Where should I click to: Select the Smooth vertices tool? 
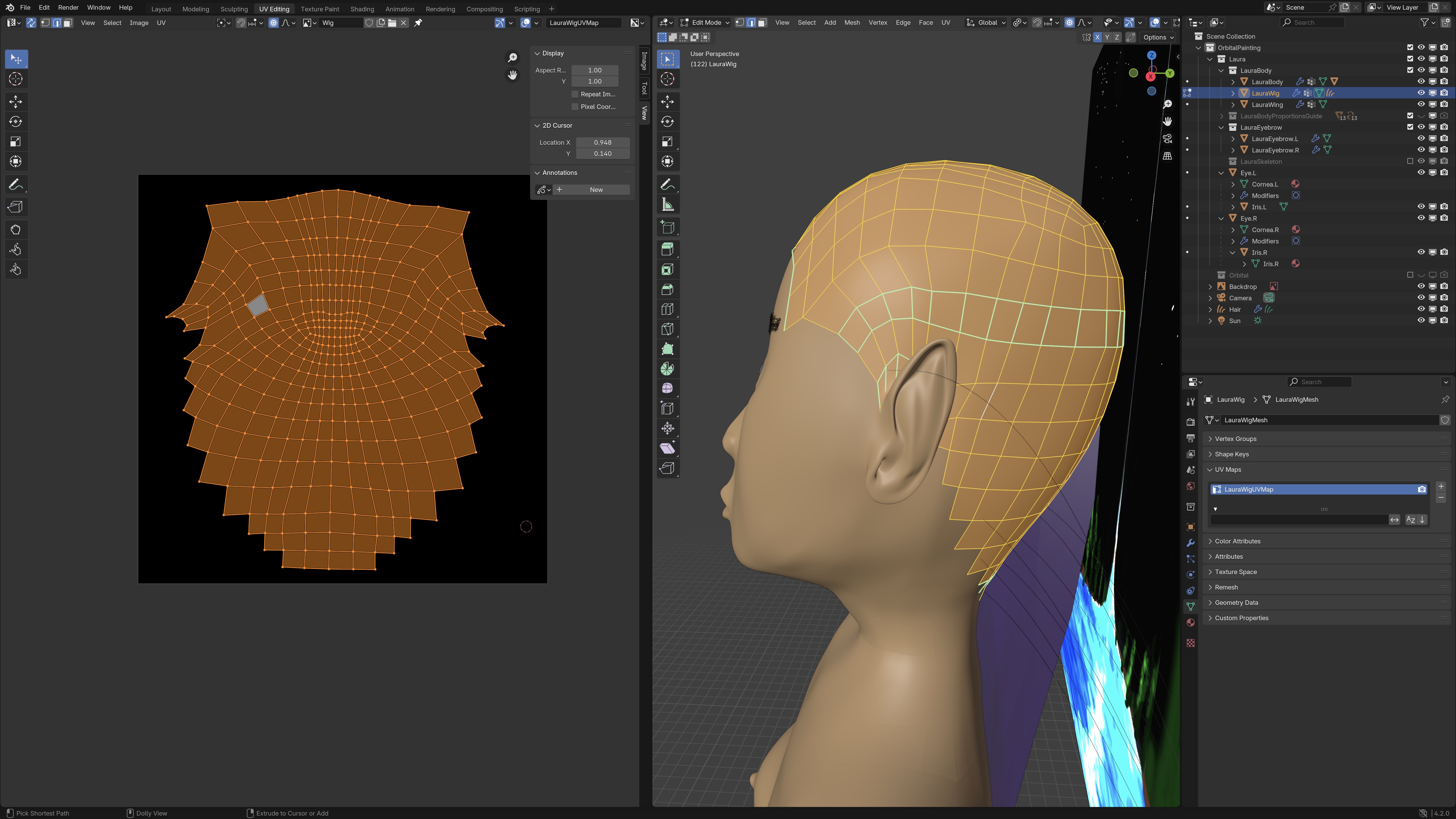tap(667, 388)
